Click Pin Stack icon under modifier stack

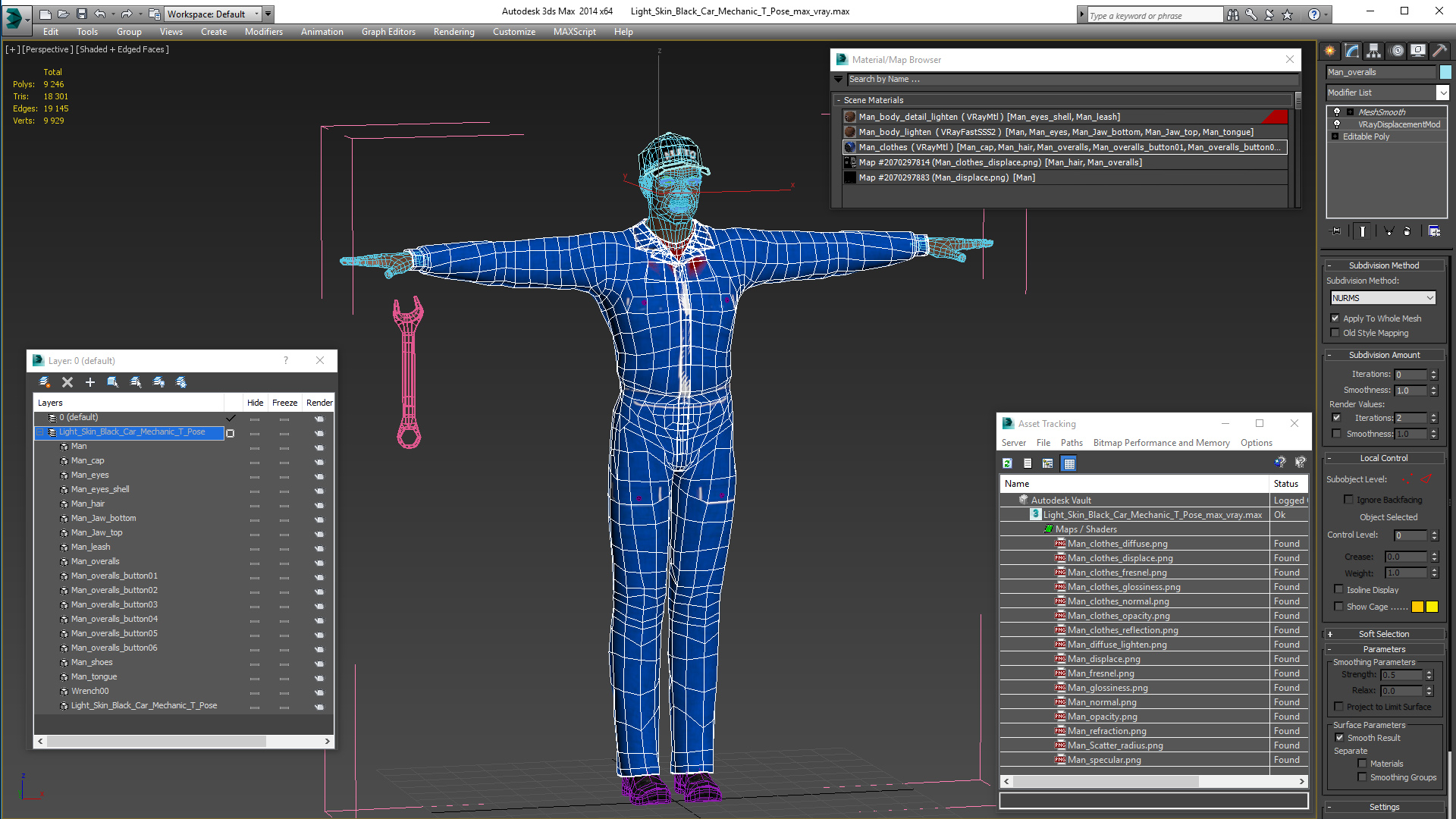point(1336,231)
